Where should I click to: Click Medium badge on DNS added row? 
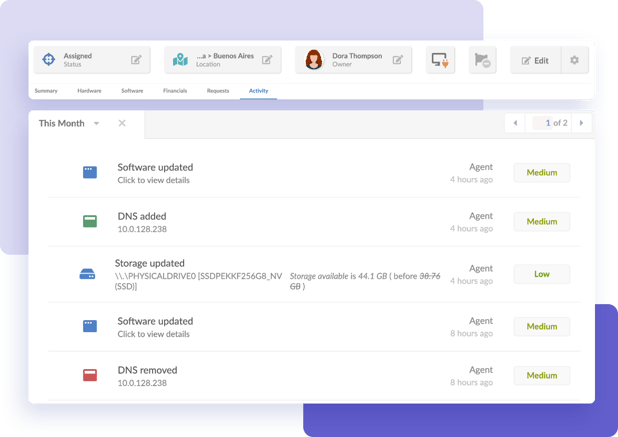click(541, 221)
